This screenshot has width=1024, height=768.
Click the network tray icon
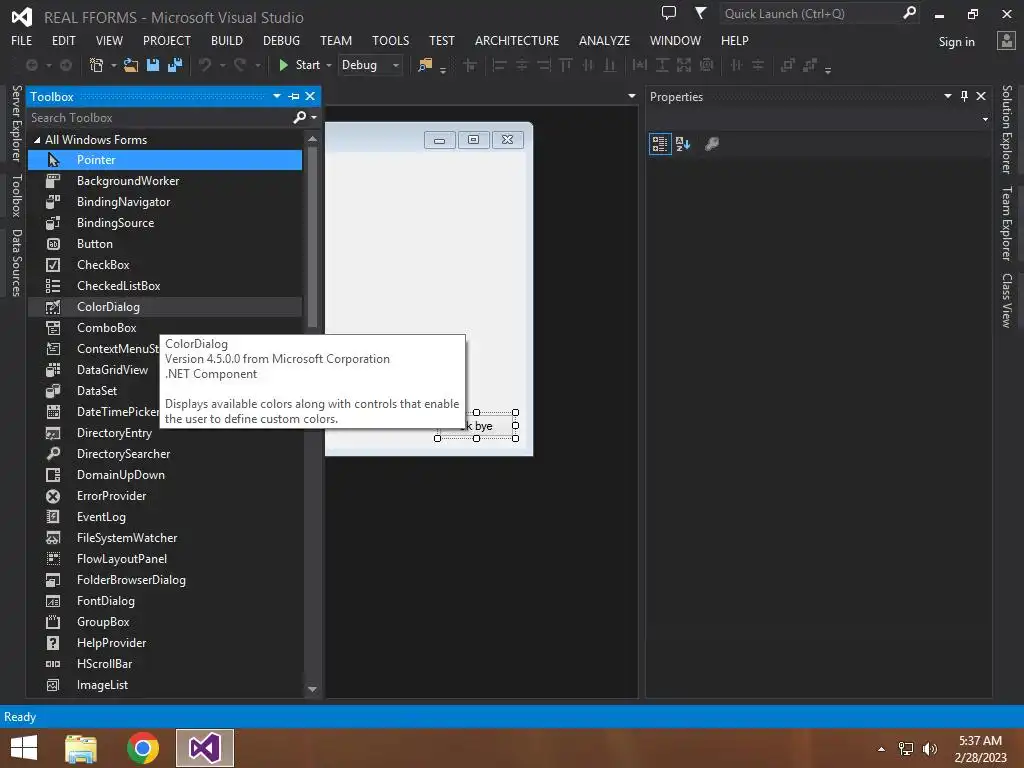[x=906, y=748]
